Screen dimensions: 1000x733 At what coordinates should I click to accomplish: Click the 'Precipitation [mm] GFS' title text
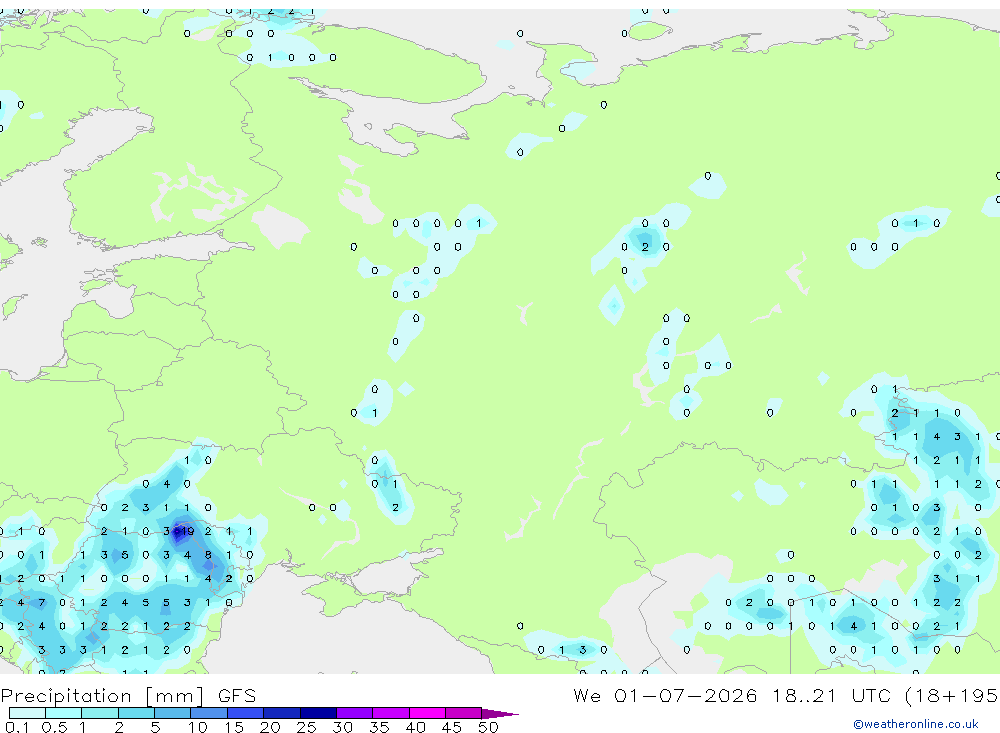coord(128,696)
